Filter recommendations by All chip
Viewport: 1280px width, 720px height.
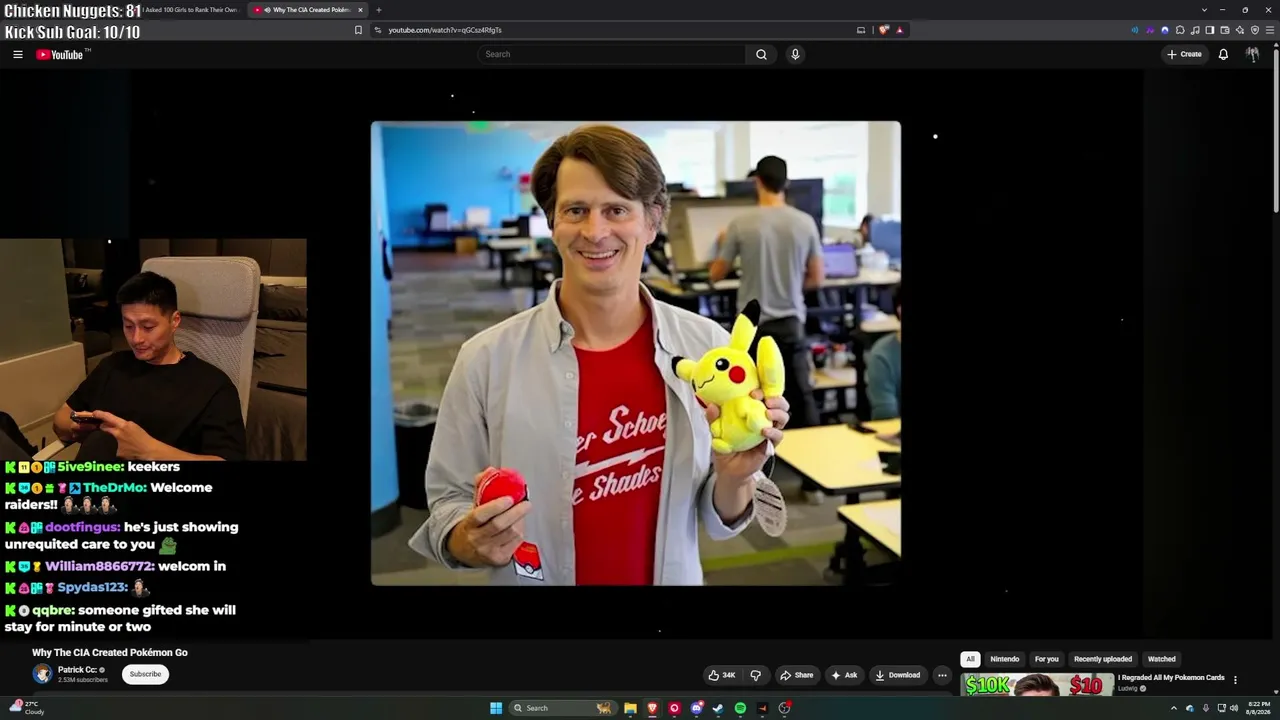click(x=970, y=659)
